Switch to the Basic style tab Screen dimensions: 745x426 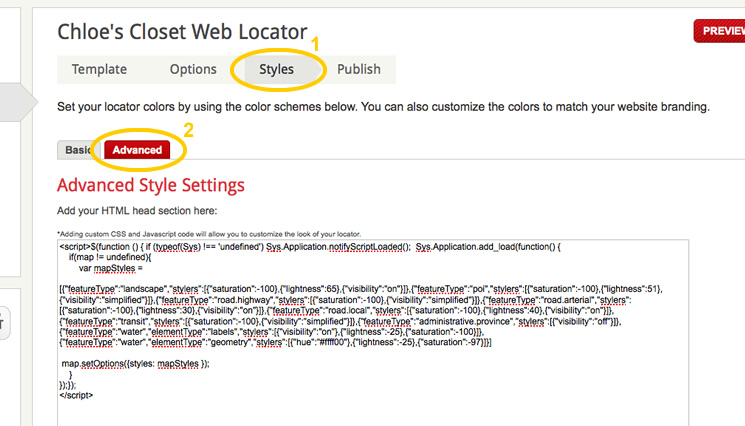pyautogui.click(x=78, y=150)
